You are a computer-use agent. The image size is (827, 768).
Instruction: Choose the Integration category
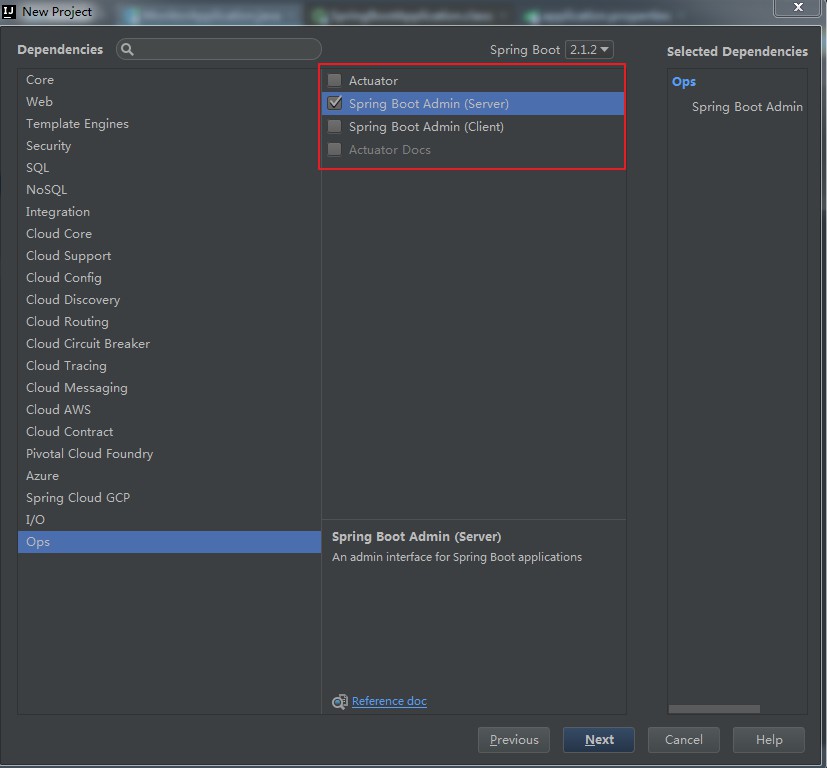click(x=169, y=212)
